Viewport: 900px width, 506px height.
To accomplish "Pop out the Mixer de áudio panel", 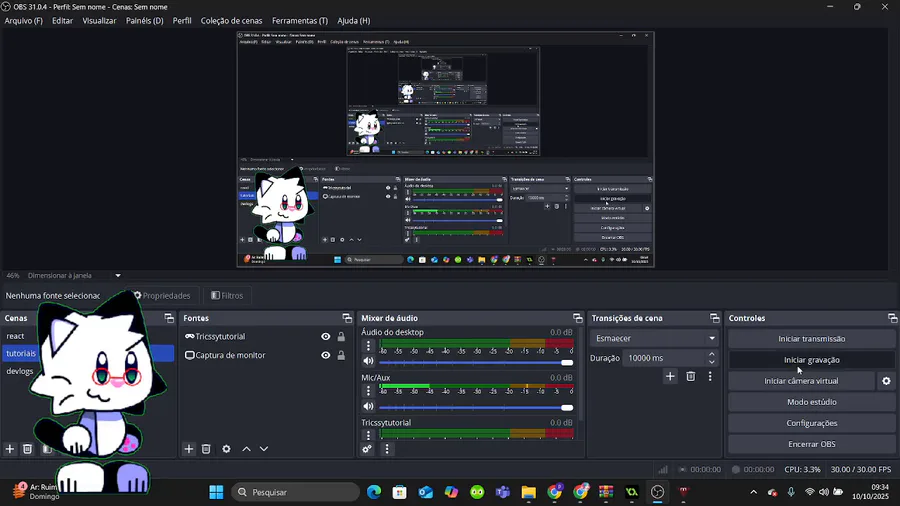I will (x=577, y=318).
